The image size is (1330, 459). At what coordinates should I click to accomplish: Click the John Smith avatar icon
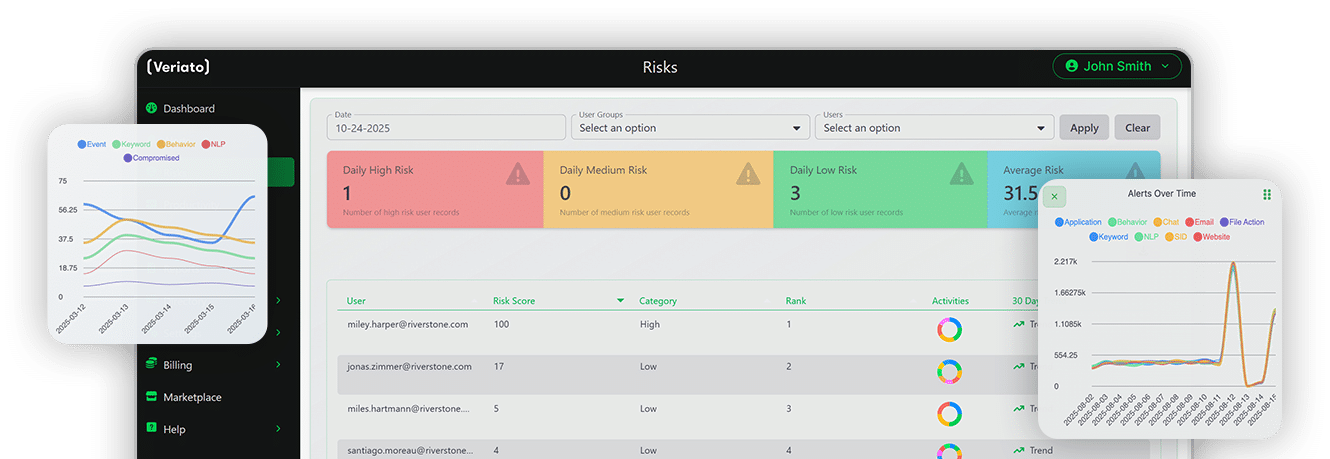pyautogui.click(x=1072, y=66)
